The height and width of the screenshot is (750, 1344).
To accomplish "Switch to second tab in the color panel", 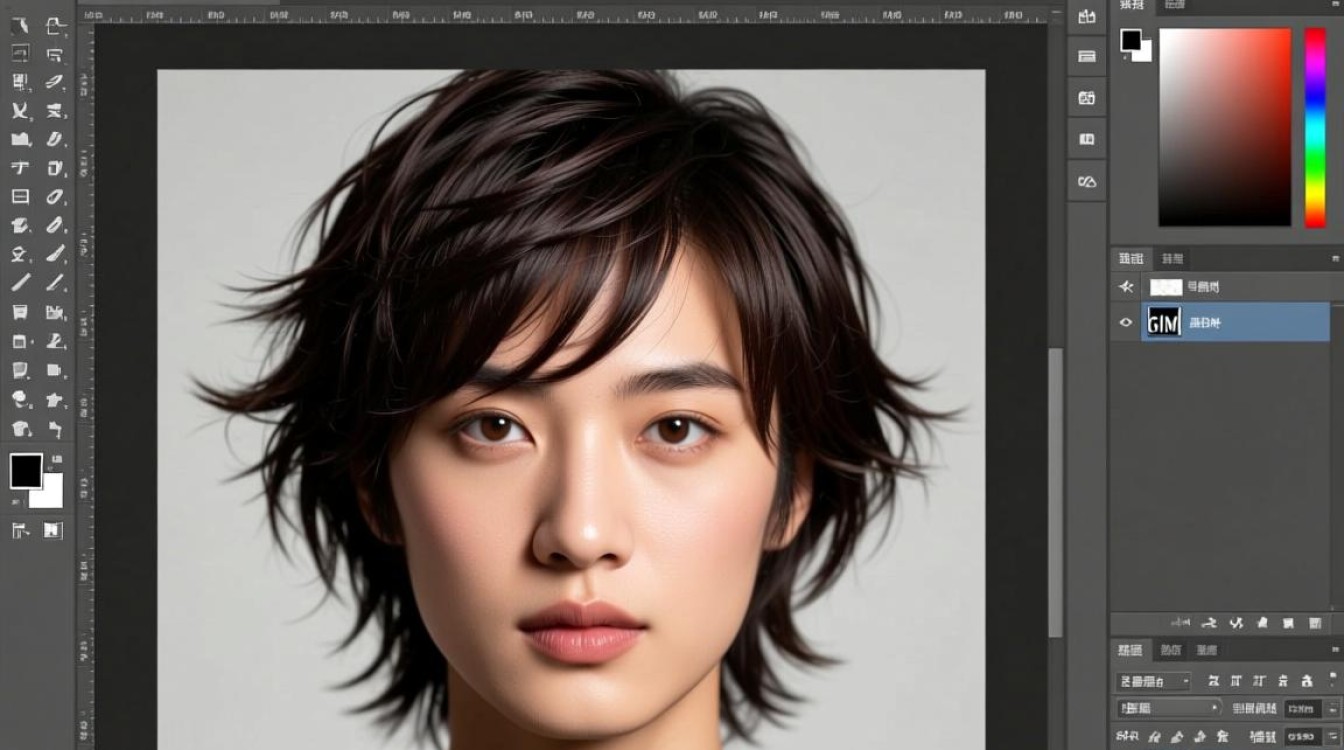I will (x=1174, y=5).
